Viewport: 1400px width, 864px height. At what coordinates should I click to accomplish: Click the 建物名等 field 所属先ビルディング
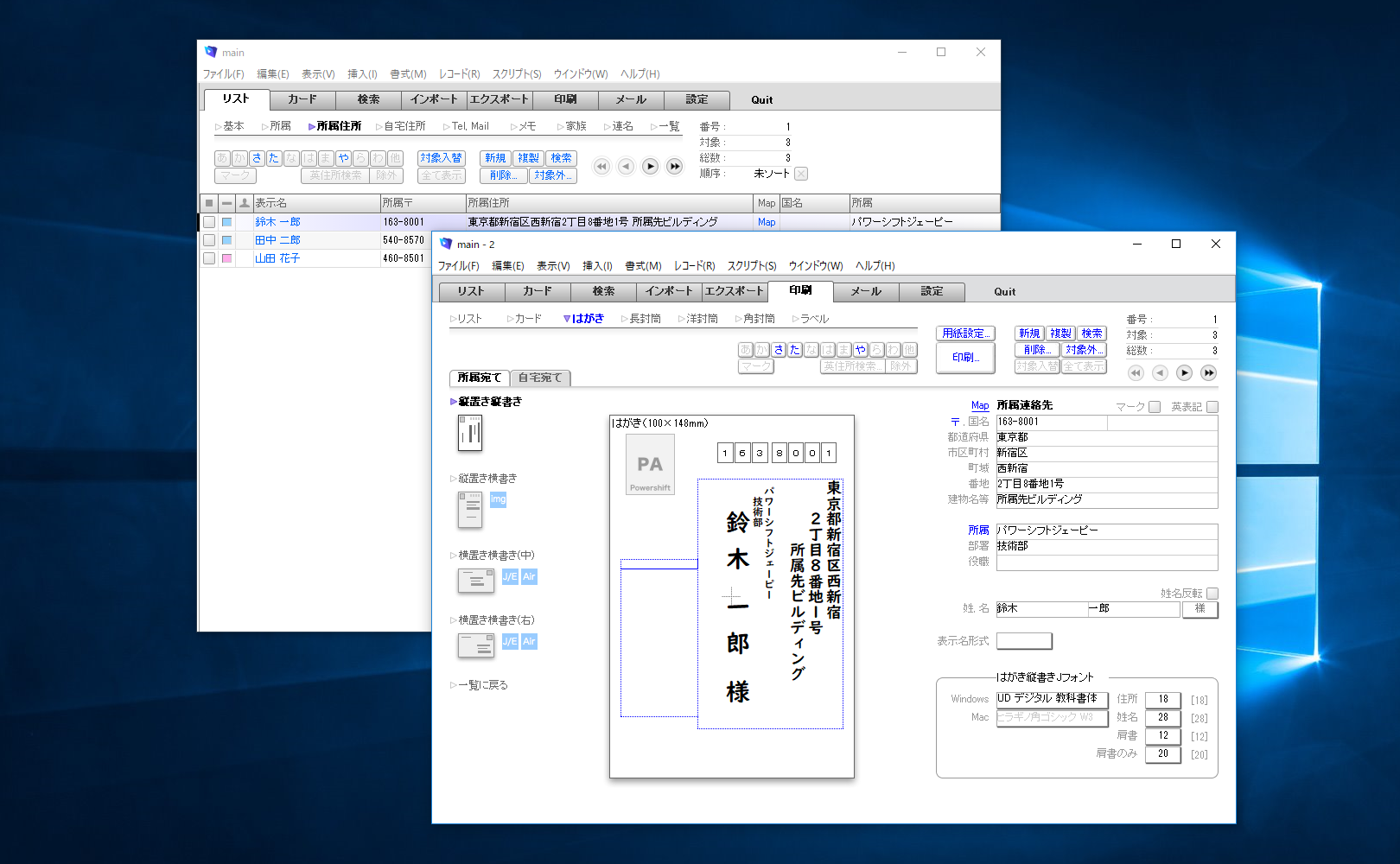click(x=1107, y=500)
